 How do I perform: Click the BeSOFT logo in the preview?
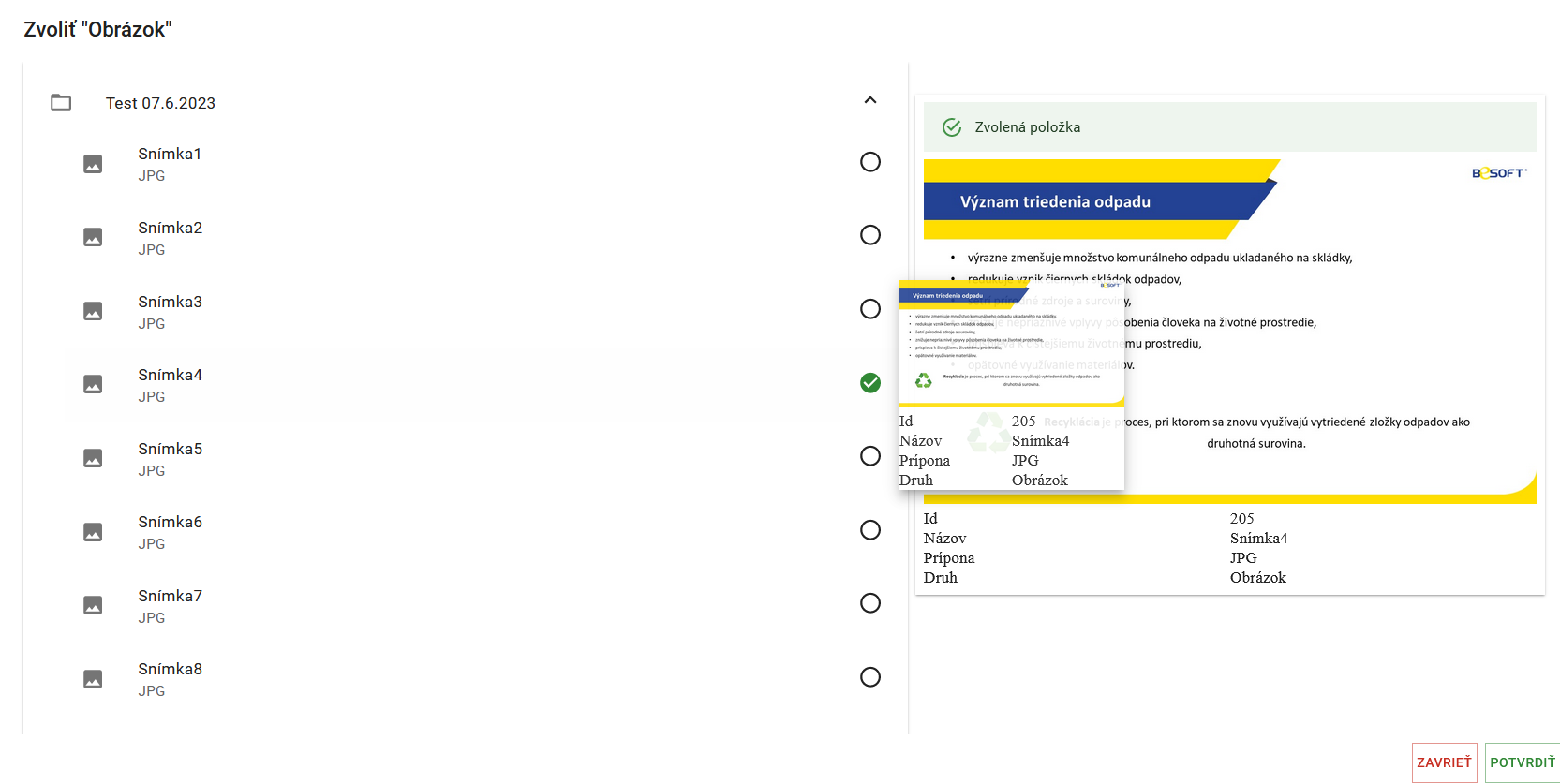point(1499,173)
